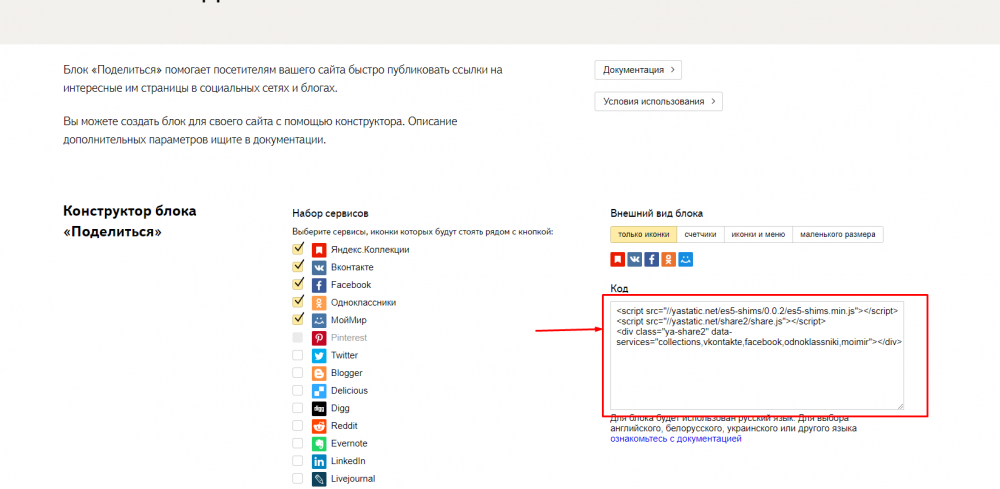
Task: Click the Odnoklassniki icon in block preview
Action: coord(669,260)
